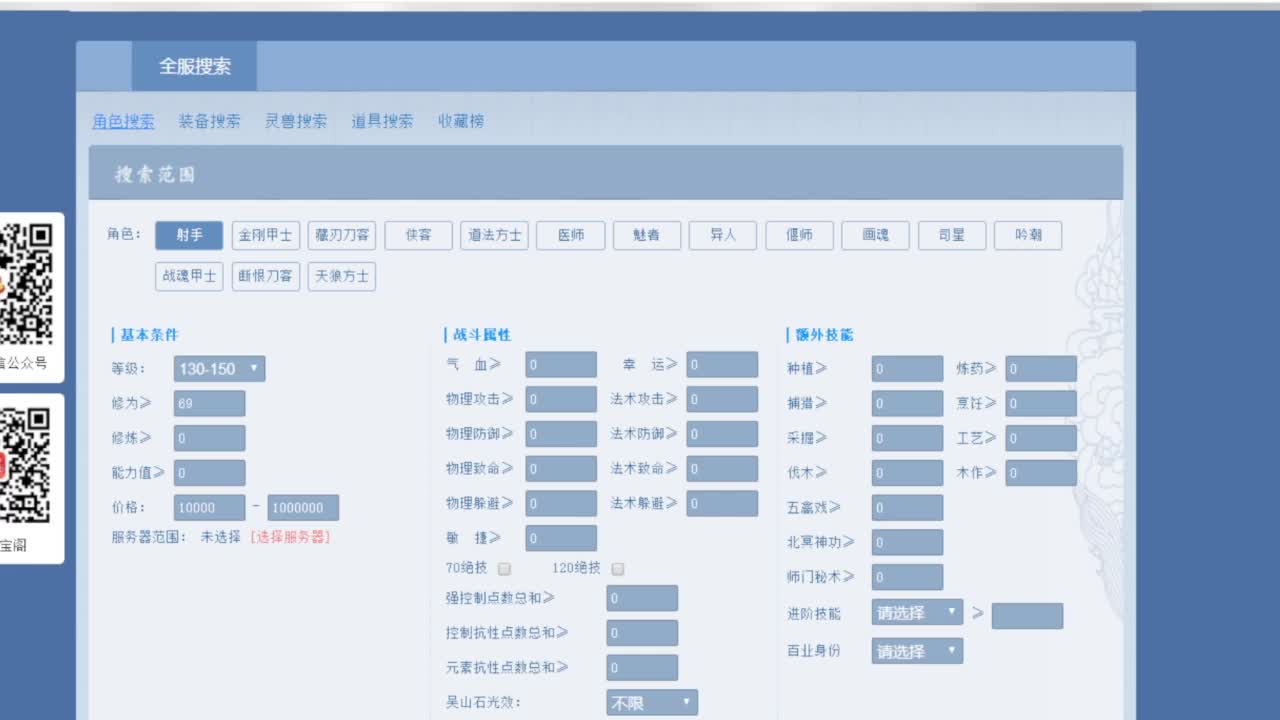Focus the 炼药 skill input field

[1041, 369]
